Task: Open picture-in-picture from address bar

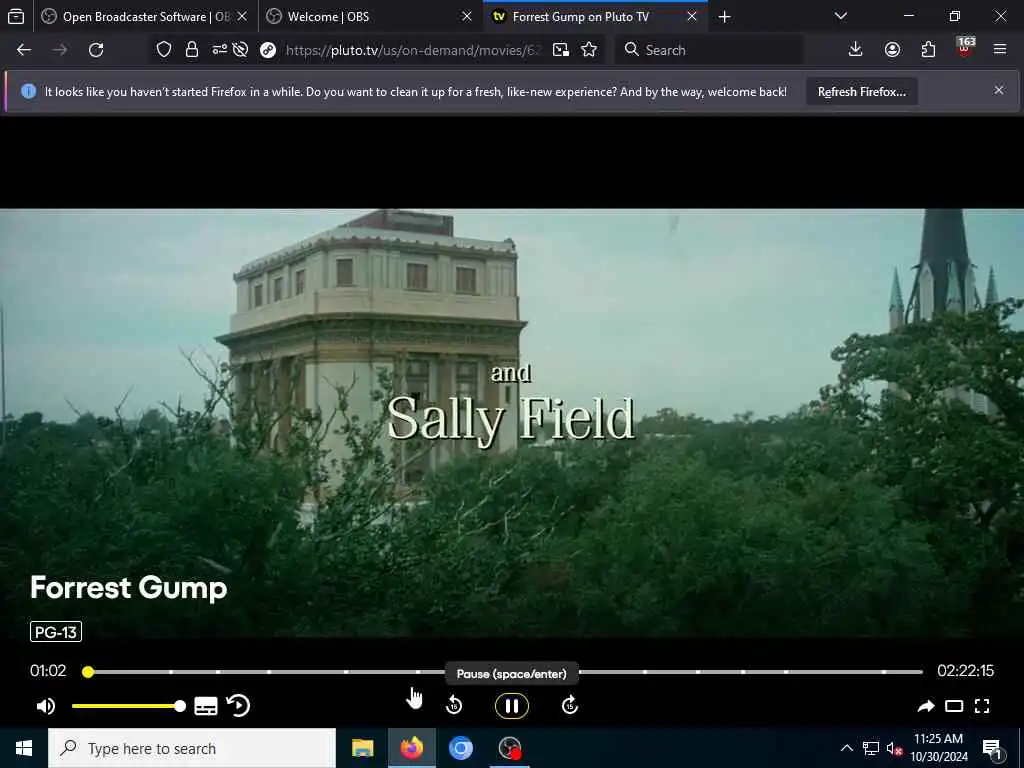Action: [x=560, y=50]
